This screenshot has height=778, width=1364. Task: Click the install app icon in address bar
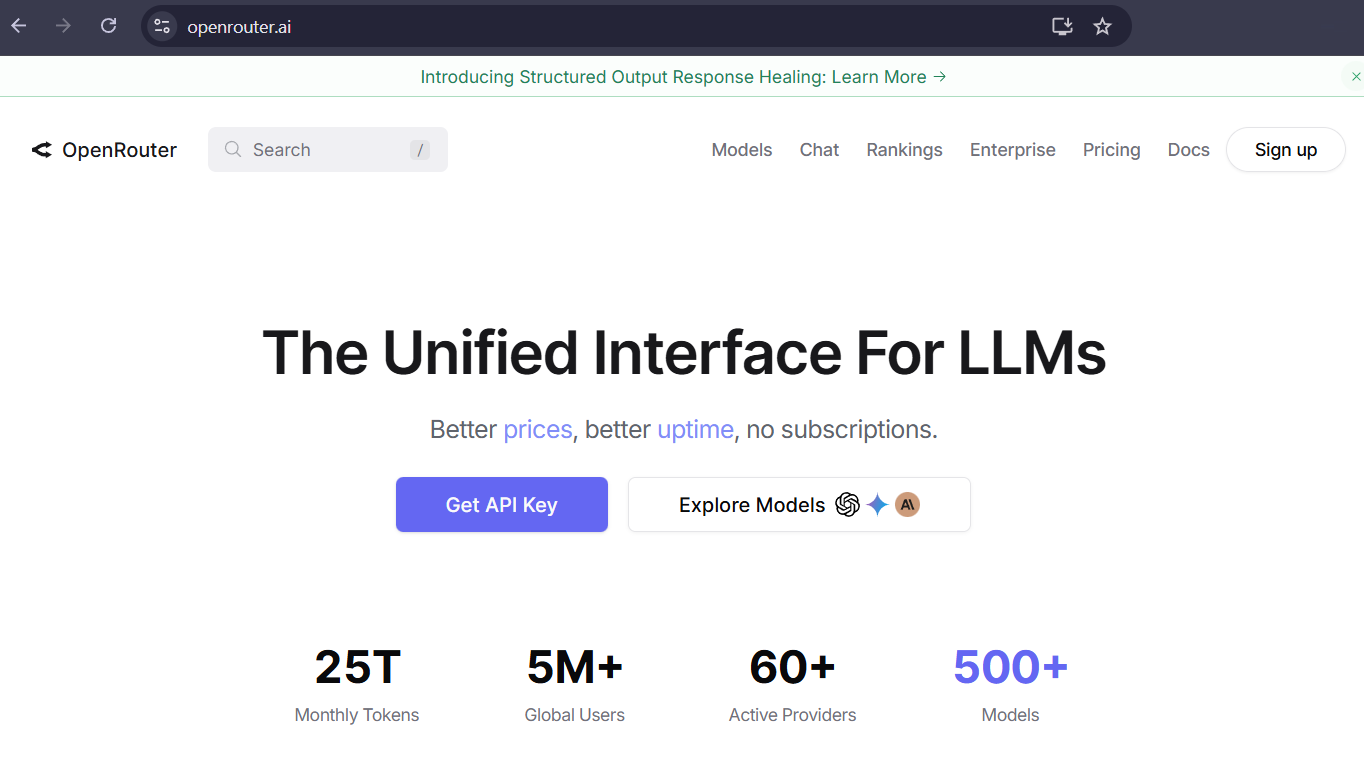click(1062, 27)
